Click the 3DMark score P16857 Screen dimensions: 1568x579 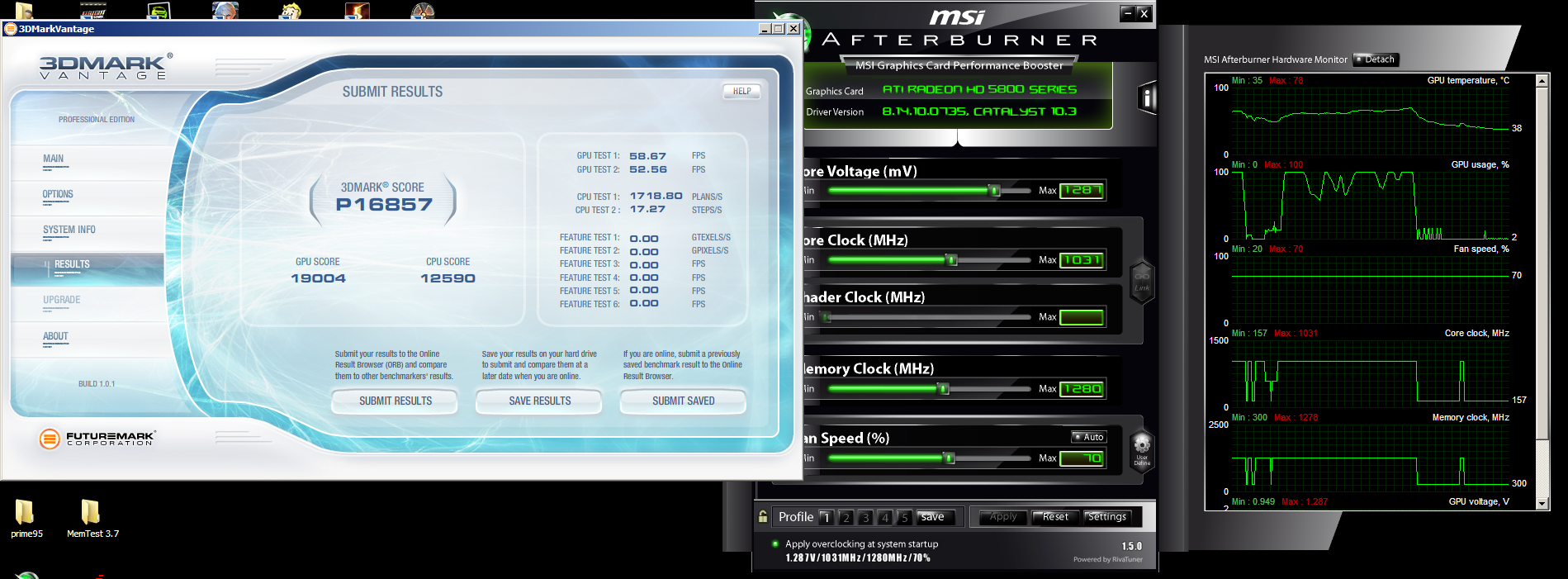[384, 205]
